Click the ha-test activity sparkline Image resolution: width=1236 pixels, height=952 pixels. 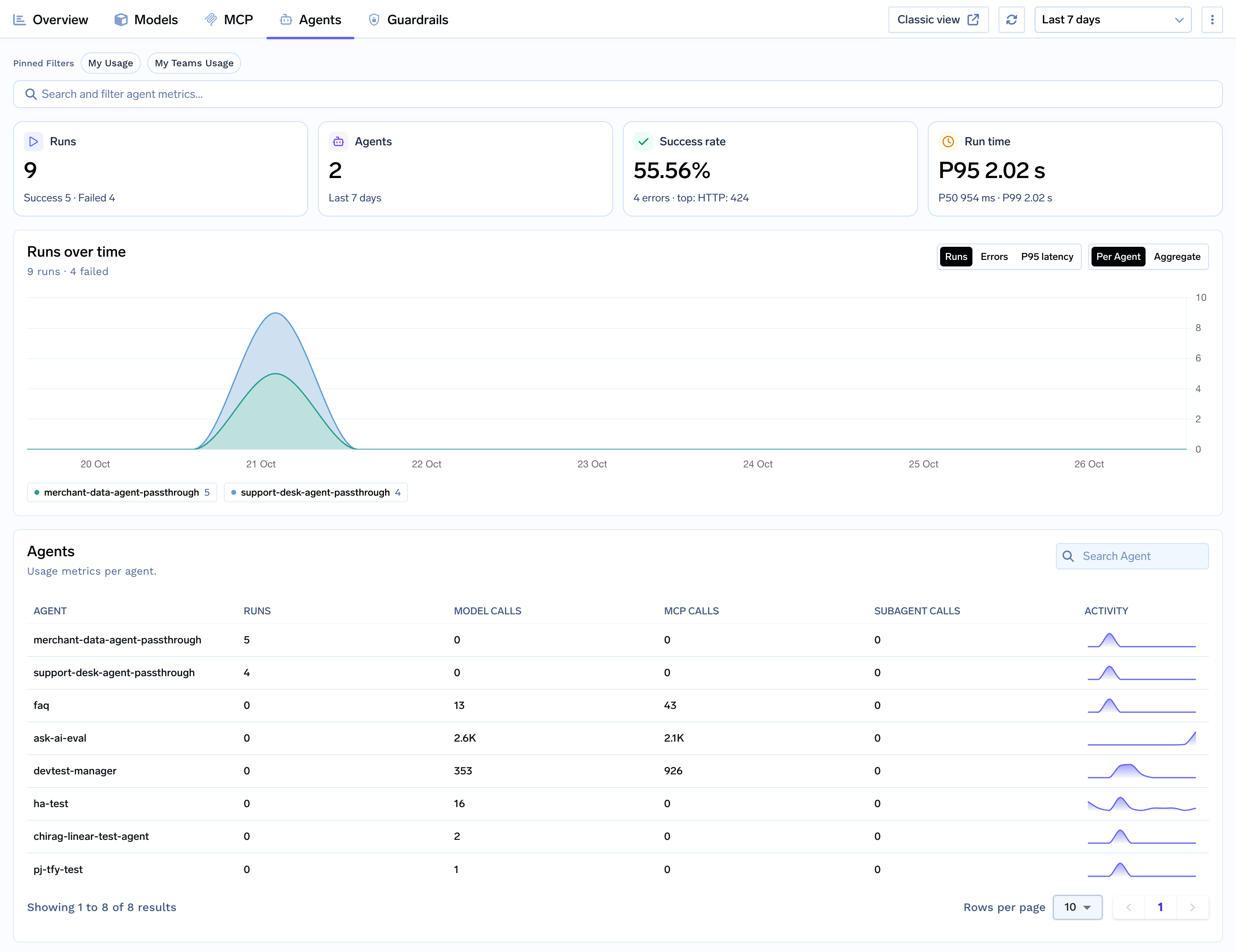pos(1141,804)
